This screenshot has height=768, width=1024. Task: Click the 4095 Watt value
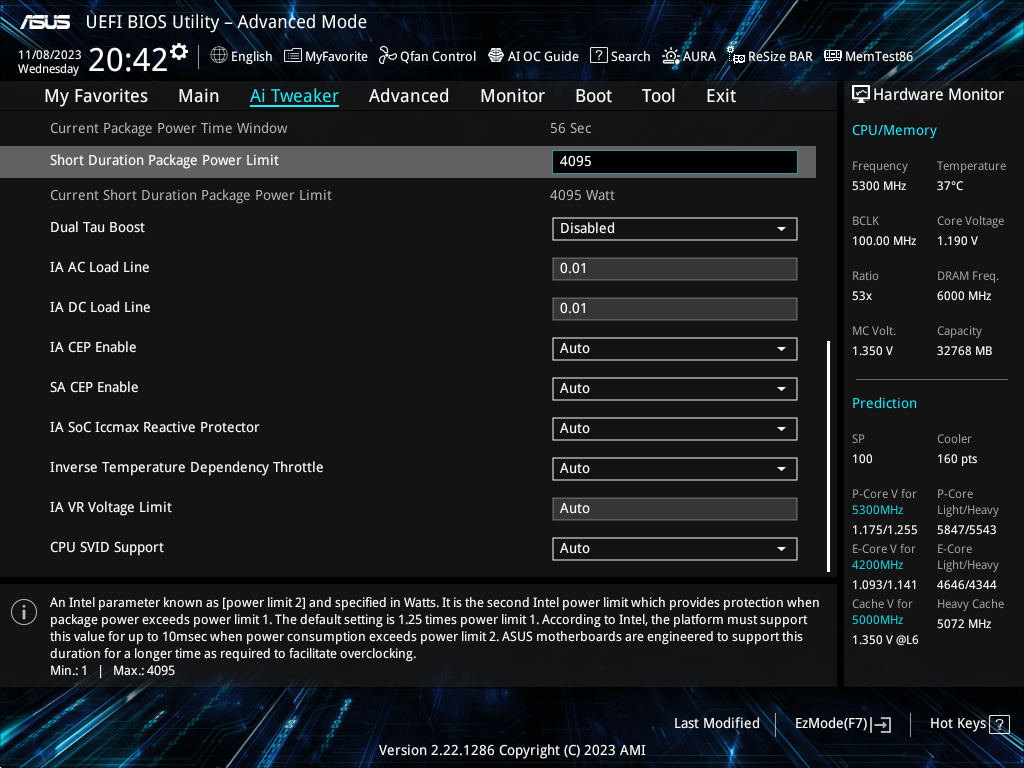pyautogui.click(x=582, y=195)
